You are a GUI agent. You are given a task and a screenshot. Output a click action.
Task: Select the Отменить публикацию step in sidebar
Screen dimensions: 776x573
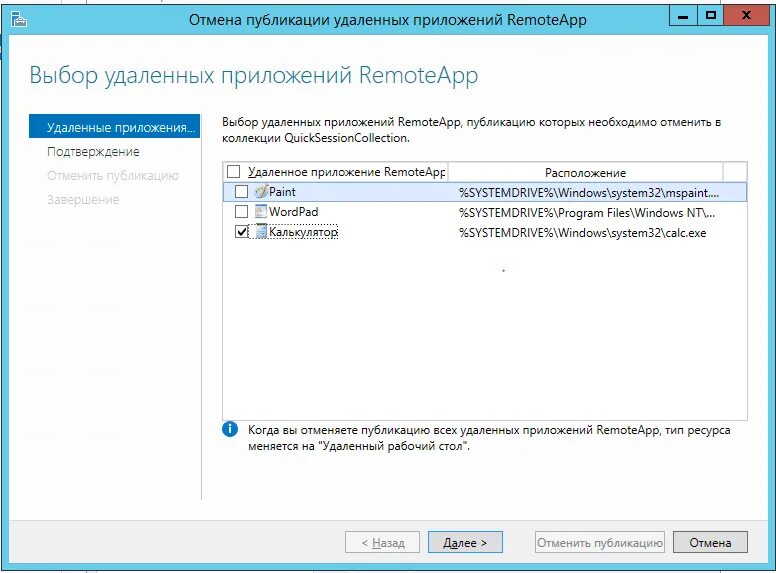coord(112,176)
